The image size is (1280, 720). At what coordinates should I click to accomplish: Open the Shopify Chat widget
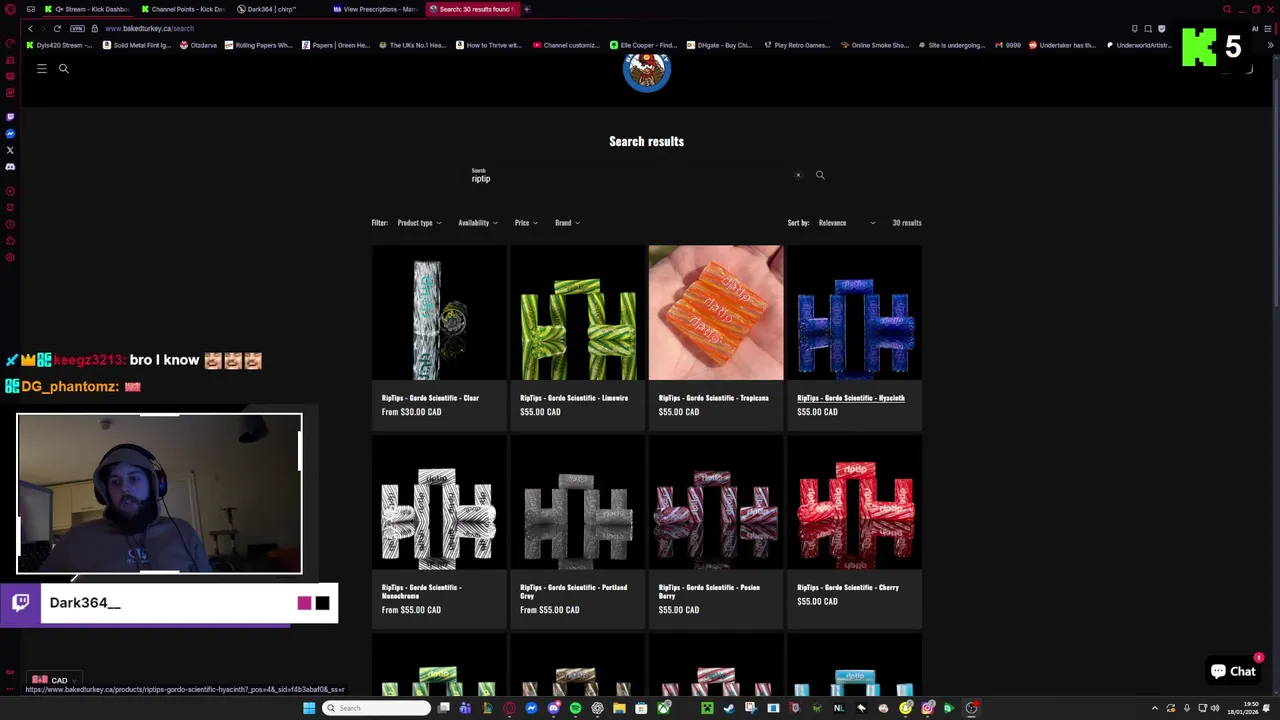[x=1233, y=671]
